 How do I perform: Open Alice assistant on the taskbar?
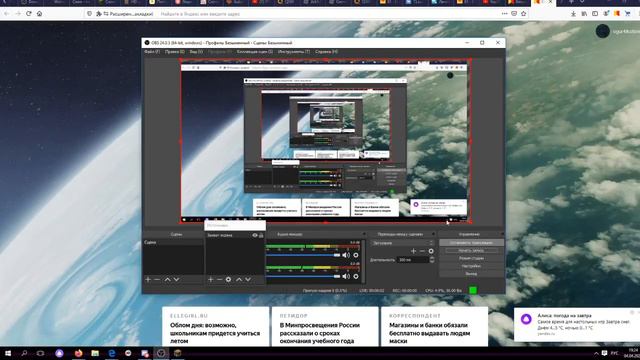(x=60, y=353)
